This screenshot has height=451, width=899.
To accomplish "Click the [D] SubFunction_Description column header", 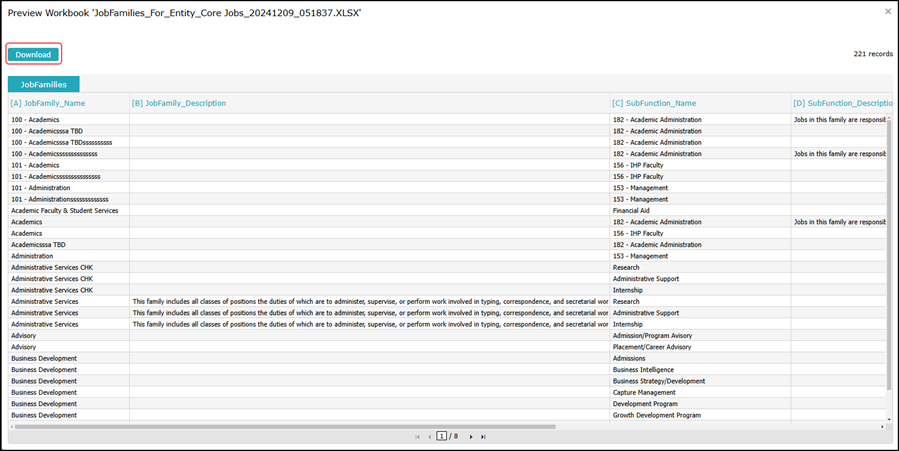I will (x=840, y=103).
